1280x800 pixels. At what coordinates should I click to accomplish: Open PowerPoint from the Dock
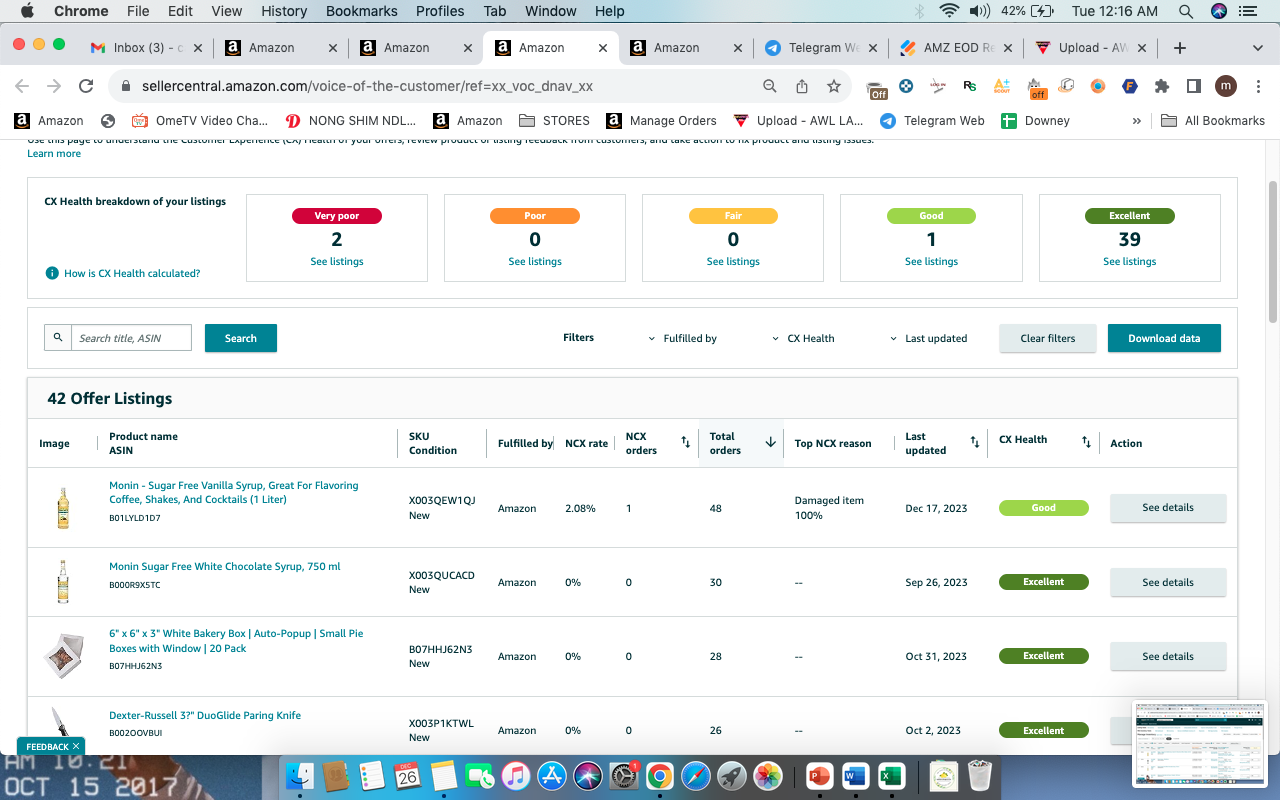coord(819,776)
